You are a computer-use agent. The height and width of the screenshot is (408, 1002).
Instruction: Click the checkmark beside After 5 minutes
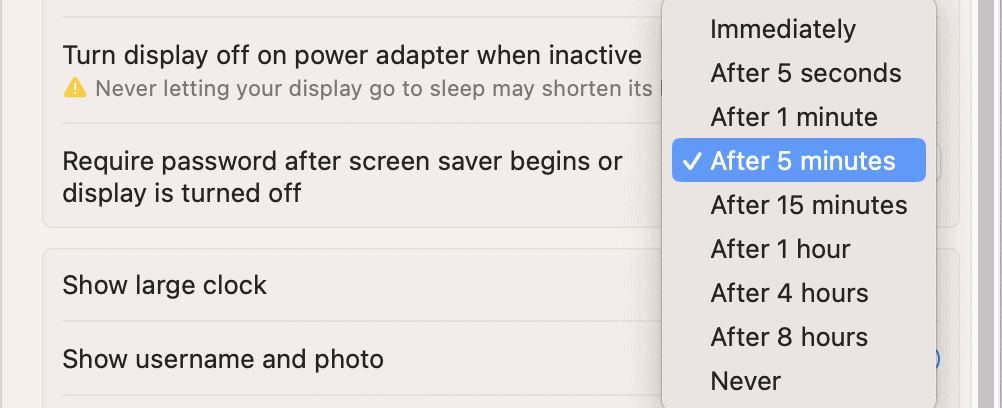point(691,161)
